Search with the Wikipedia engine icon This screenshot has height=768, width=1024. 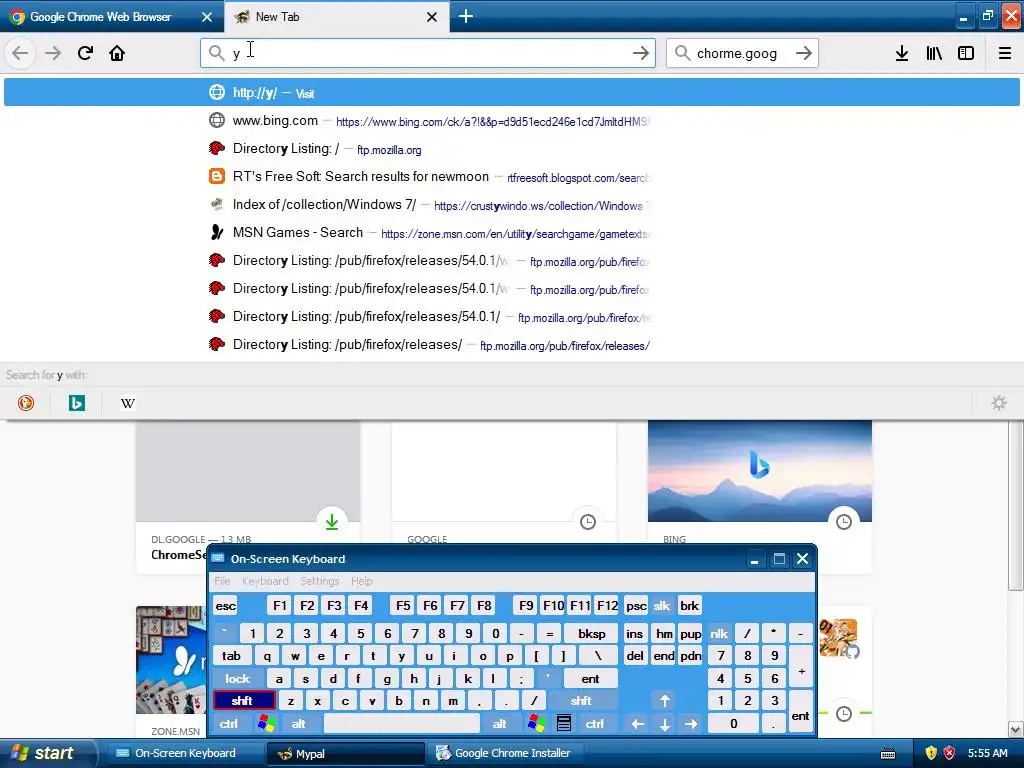tap(128, 403)
